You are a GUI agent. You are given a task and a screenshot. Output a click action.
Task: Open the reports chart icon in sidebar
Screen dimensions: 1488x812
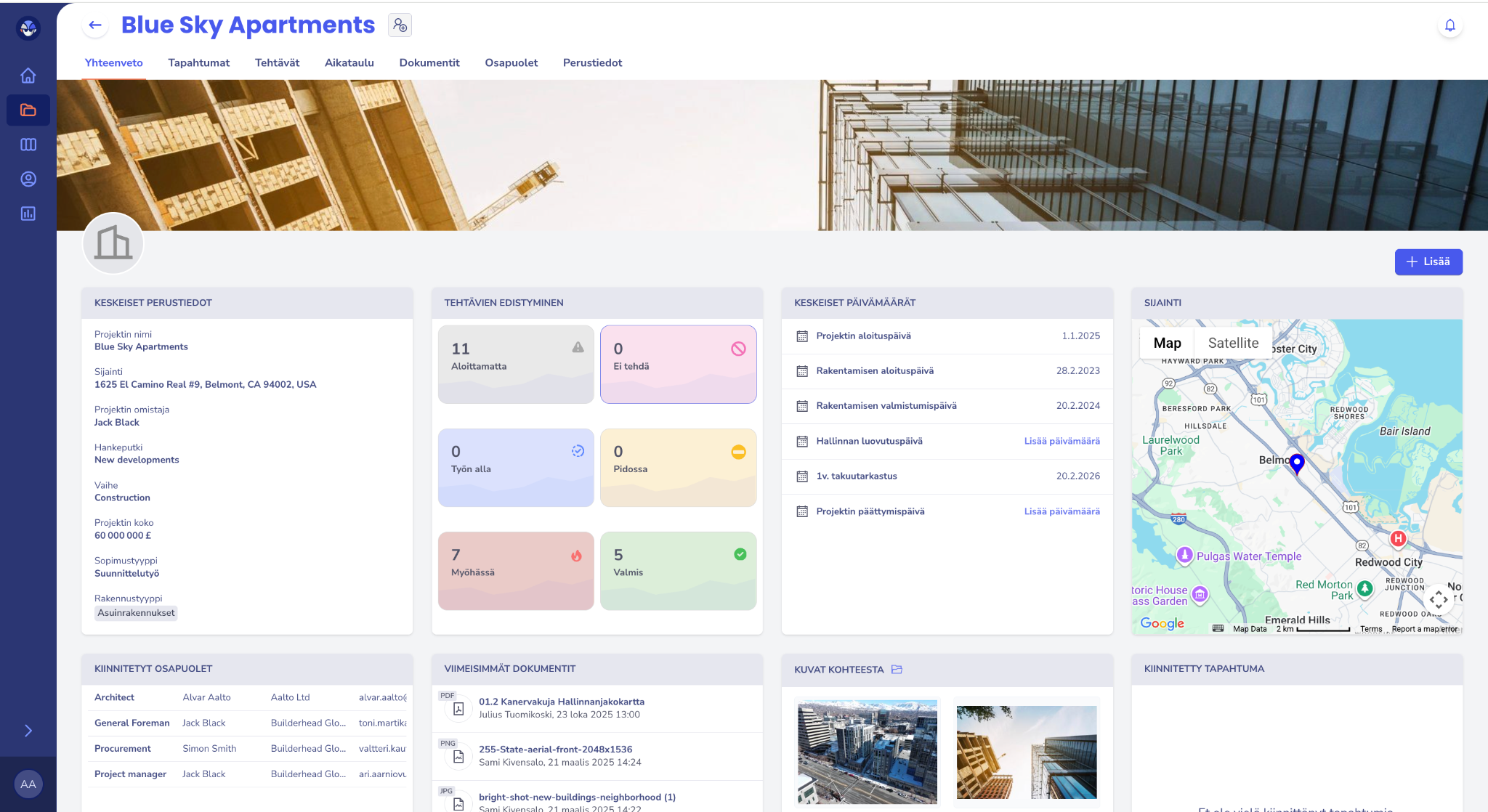[x=28, y=214]
